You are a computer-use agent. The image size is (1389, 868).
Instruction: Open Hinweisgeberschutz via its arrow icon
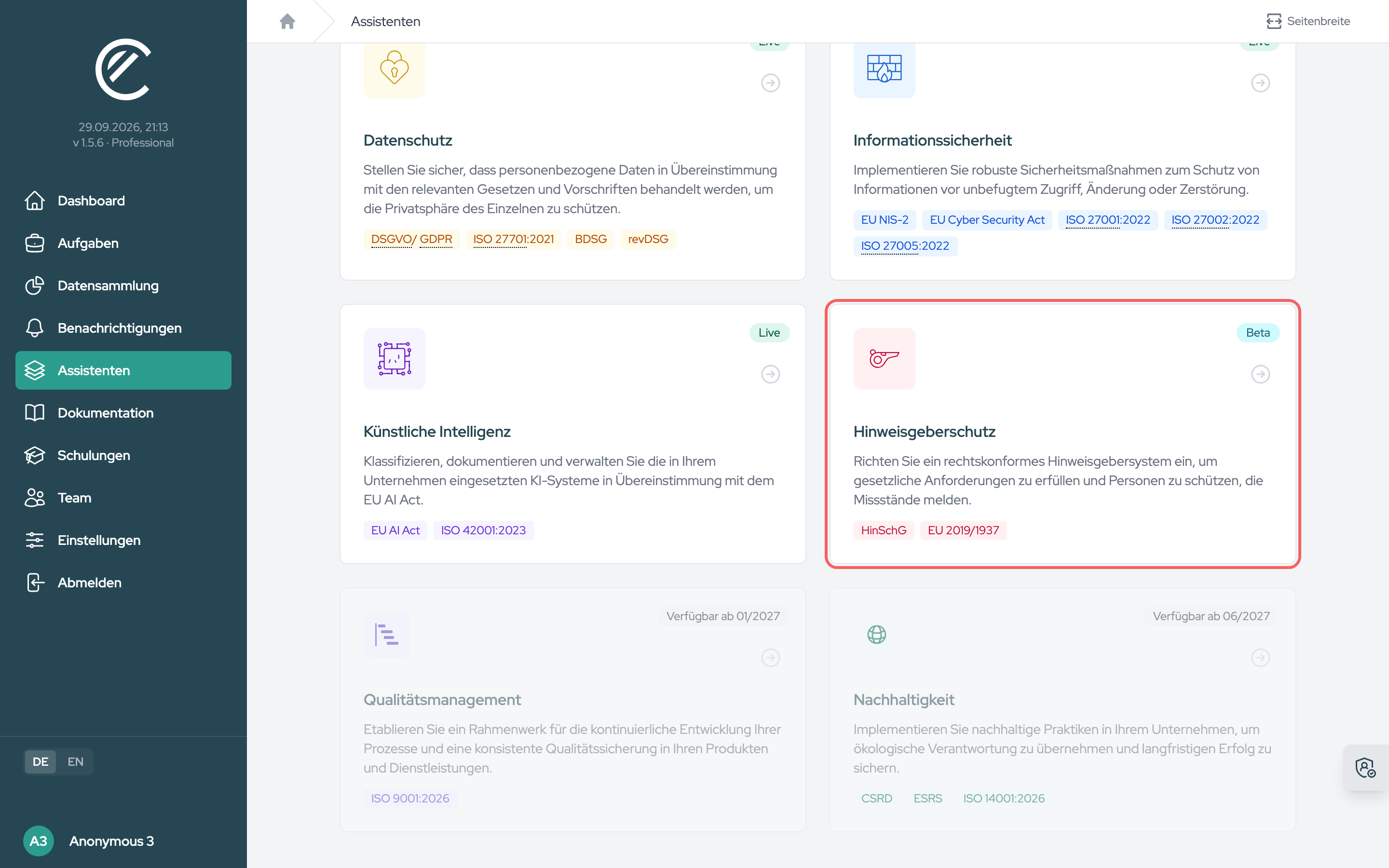click(1260, 374)
